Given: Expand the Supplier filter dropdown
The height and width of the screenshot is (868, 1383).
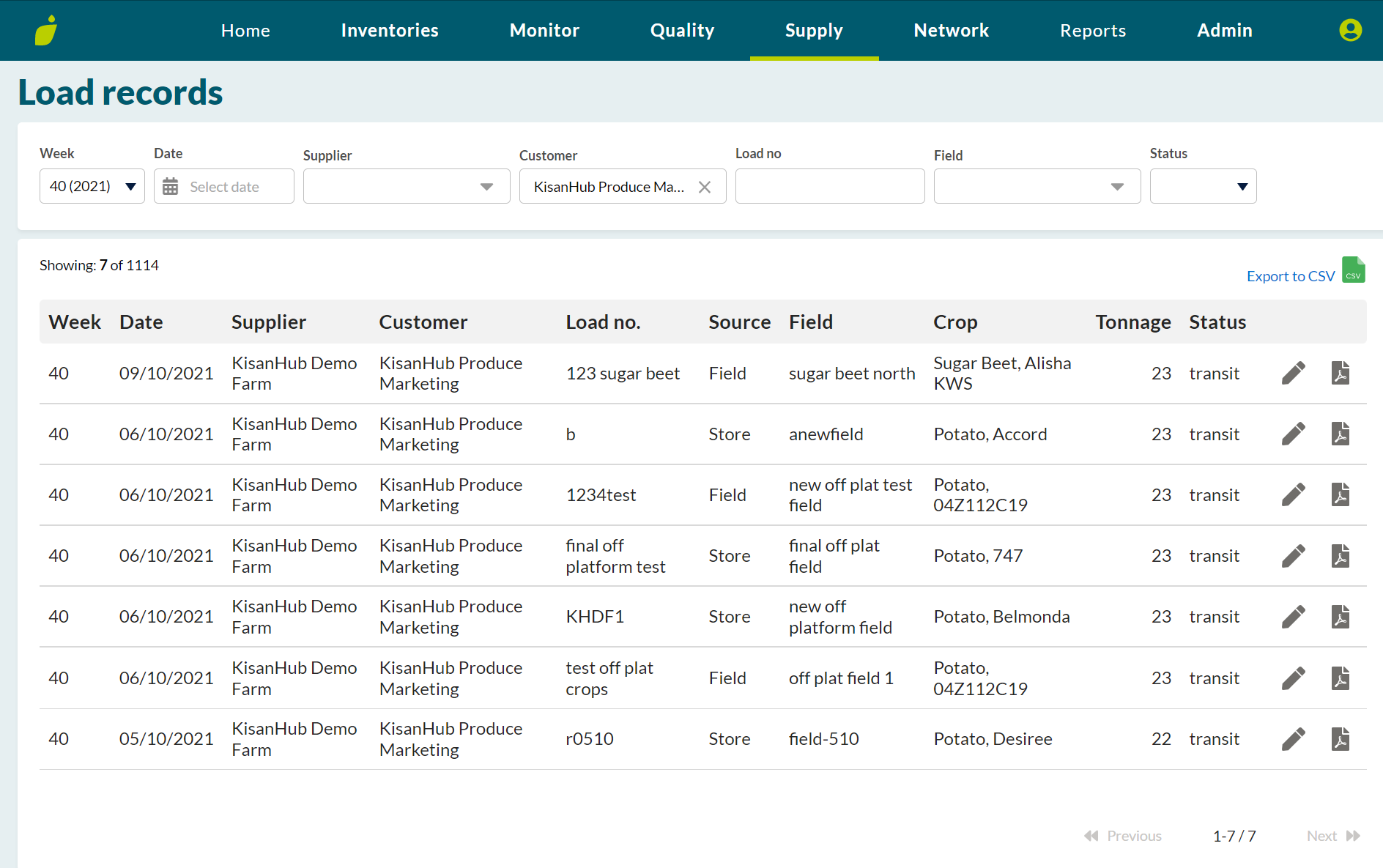Looking at the screenshot, I should click(x=407, y=186).
